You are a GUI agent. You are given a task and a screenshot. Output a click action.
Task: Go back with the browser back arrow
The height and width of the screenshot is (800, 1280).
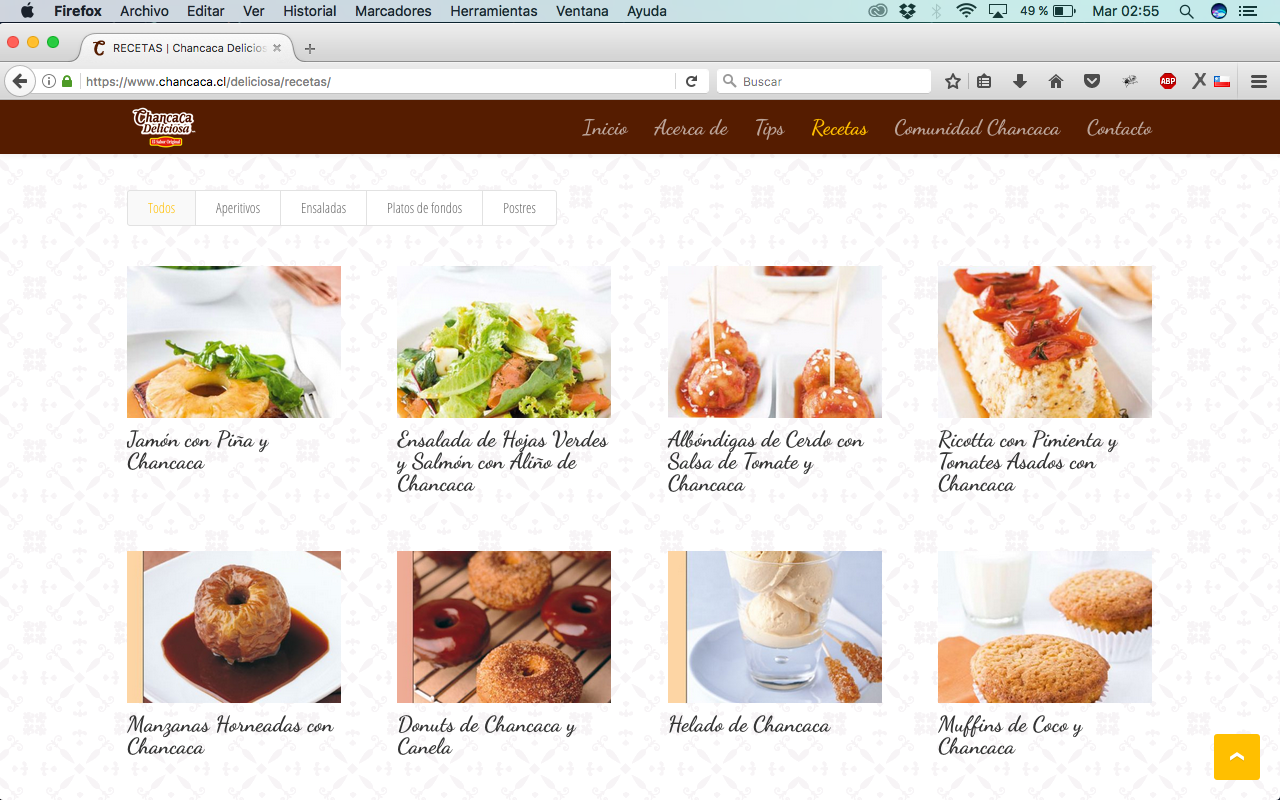click(x=19, y=81)
